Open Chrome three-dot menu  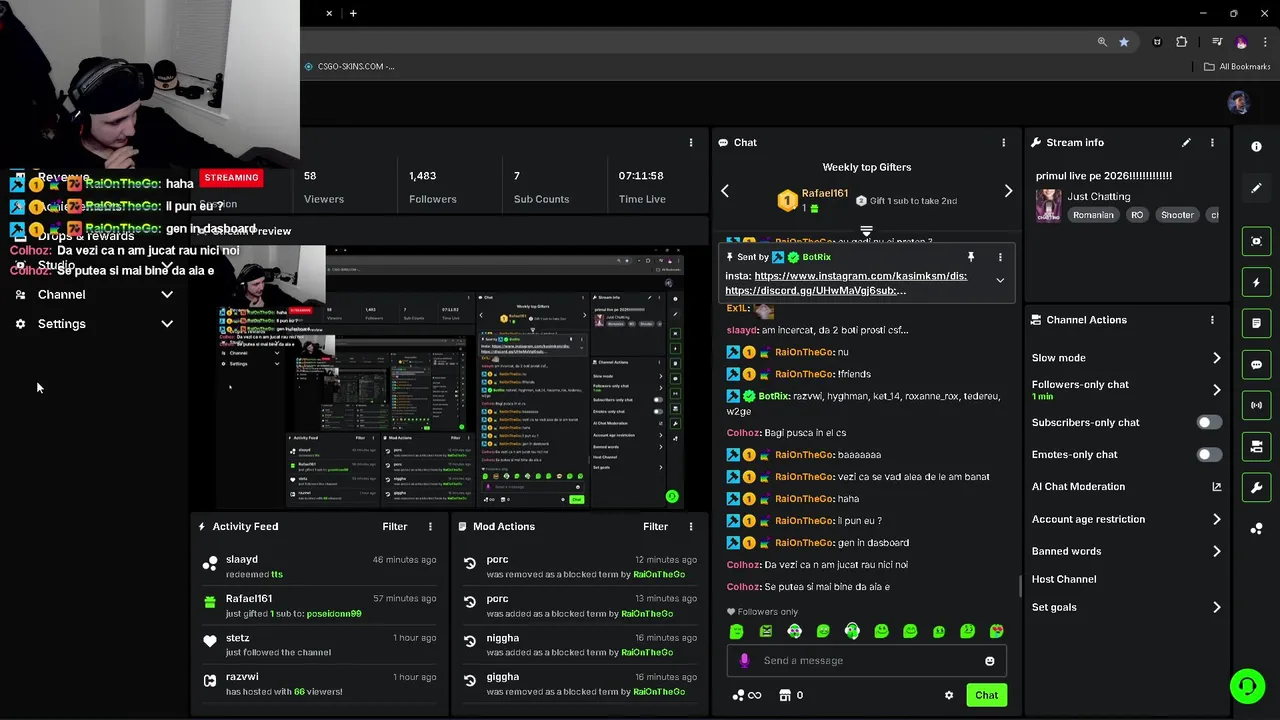1263,42
